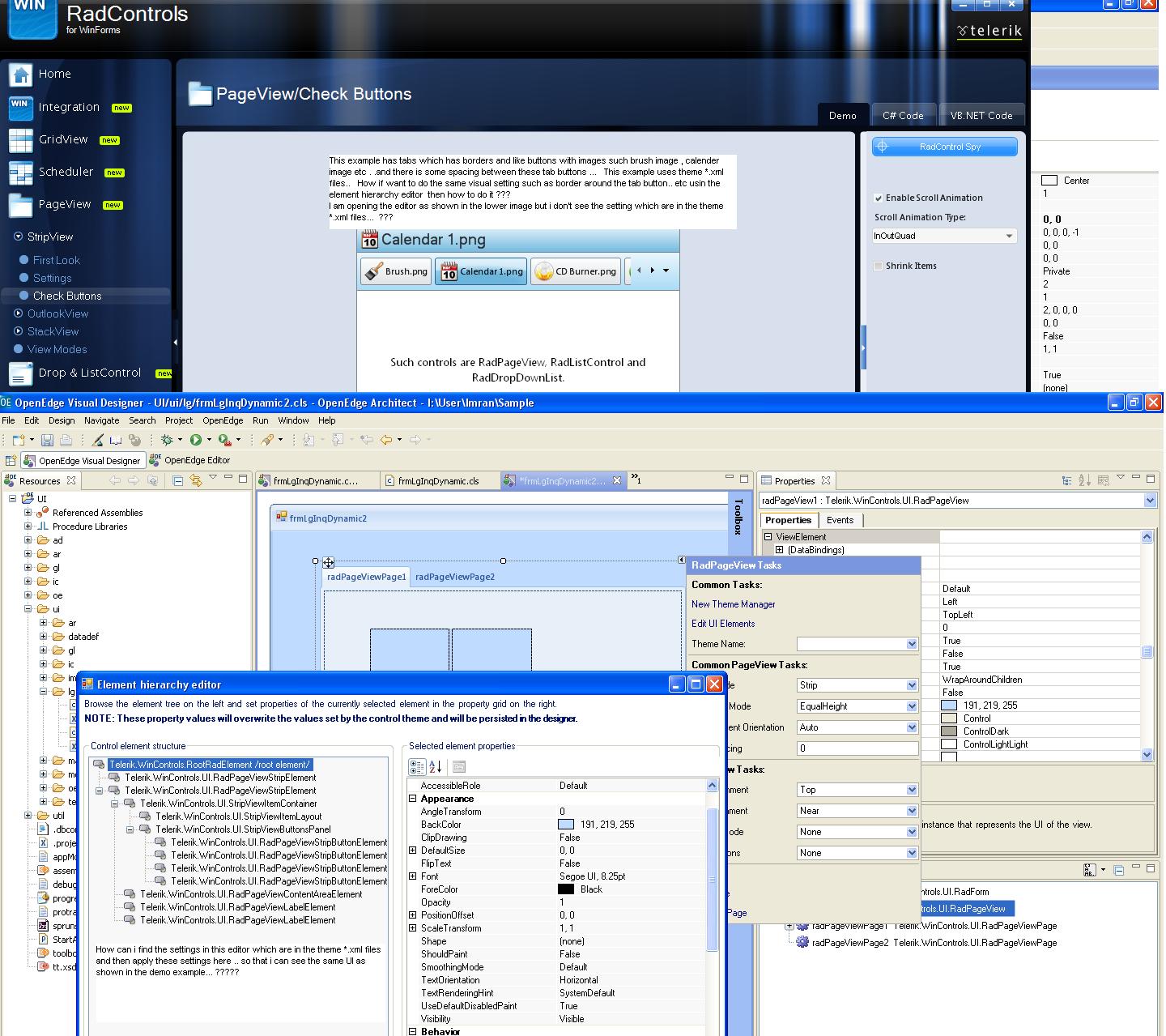Screen dimensions: 1166x1036
Task: Open the File menu in OpenEdge
Action: [x=8, y=420]
